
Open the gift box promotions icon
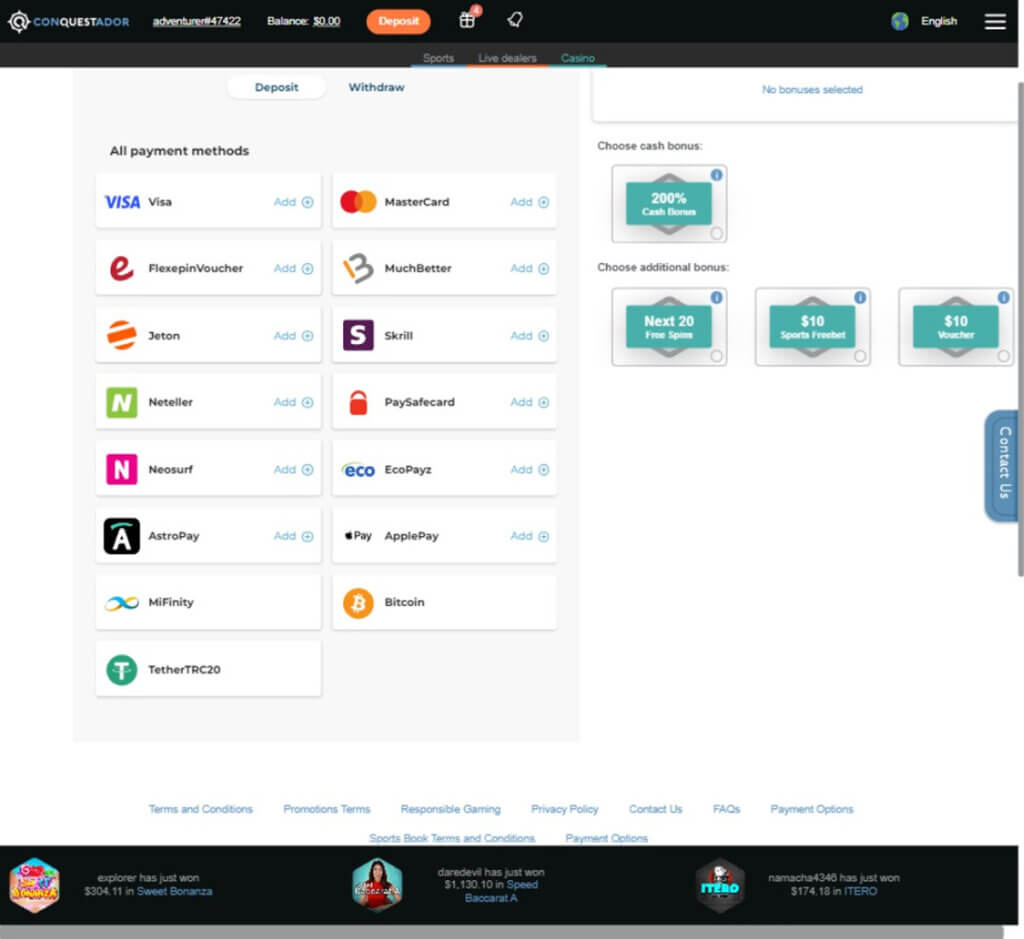coord(467,20)
